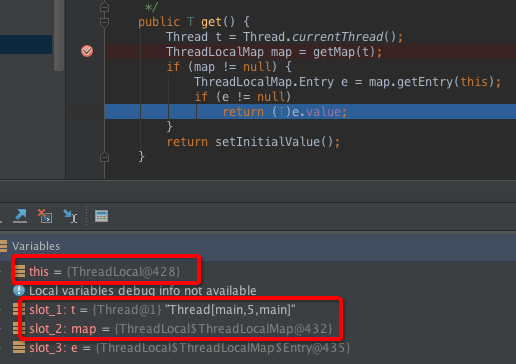
Task: Click the Drop Frame debugger icon
Action: (45, 216)
